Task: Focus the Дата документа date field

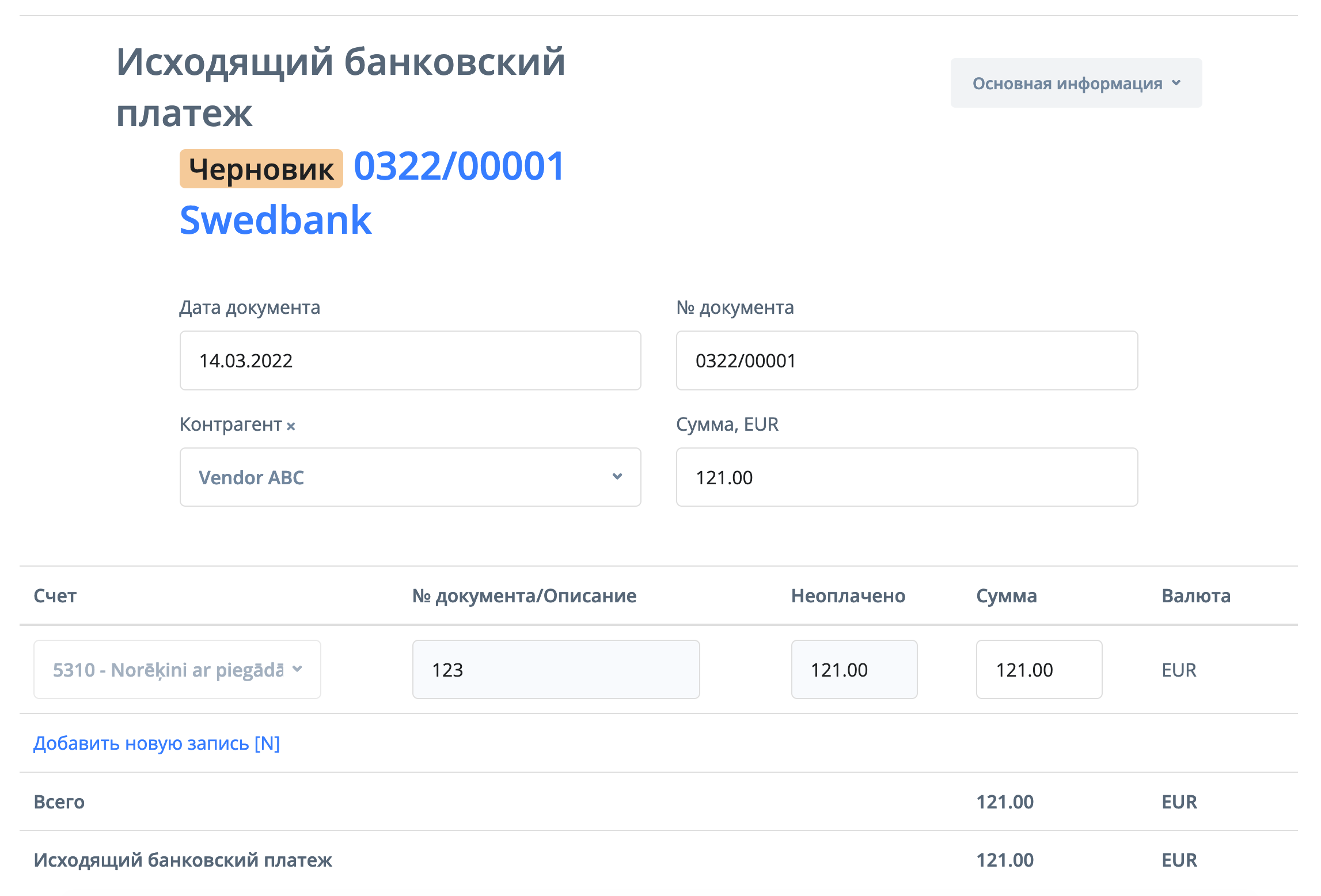Action: [x=410, y=360]
